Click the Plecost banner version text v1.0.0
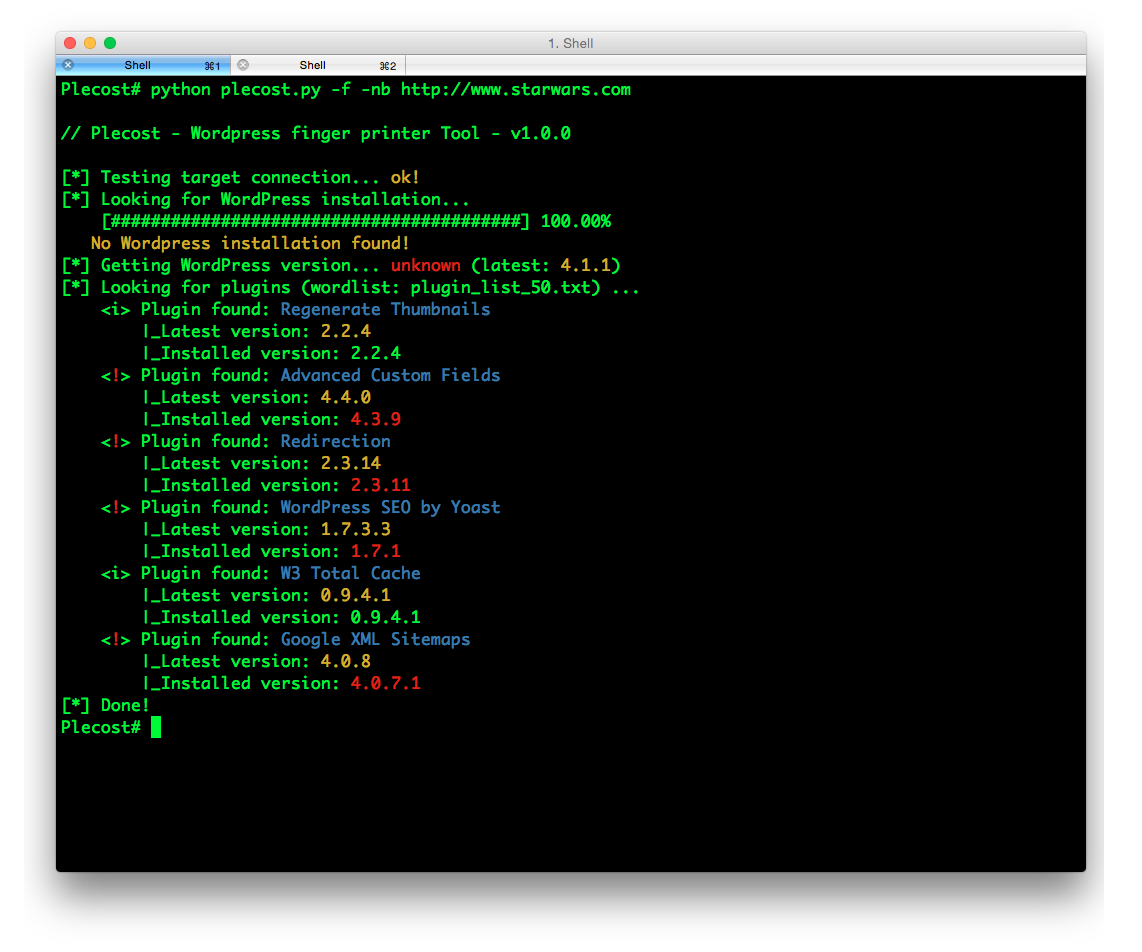This screenshot has width=1142, height=952. [540, 133]
